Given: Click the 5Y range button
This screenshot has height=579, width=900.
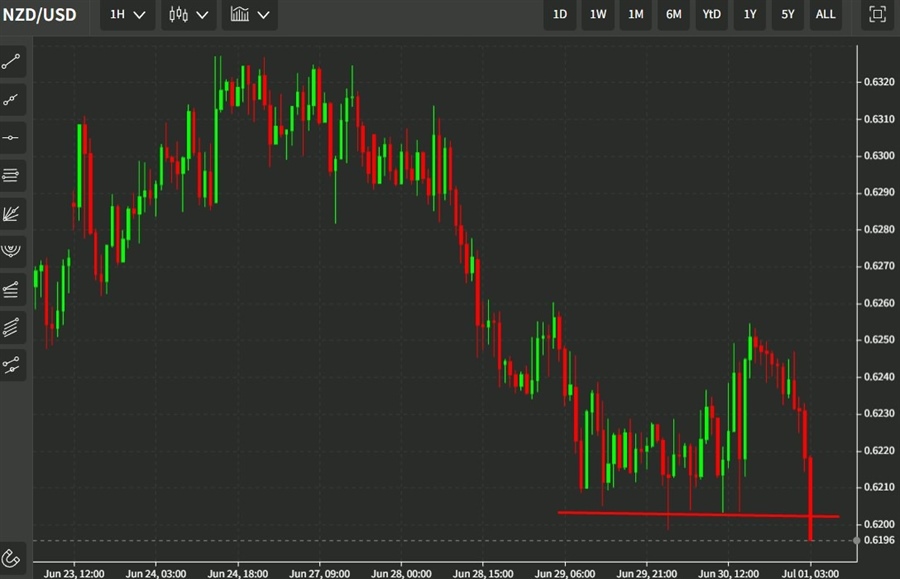Looking at the screenshot, I should coord(787,15).
